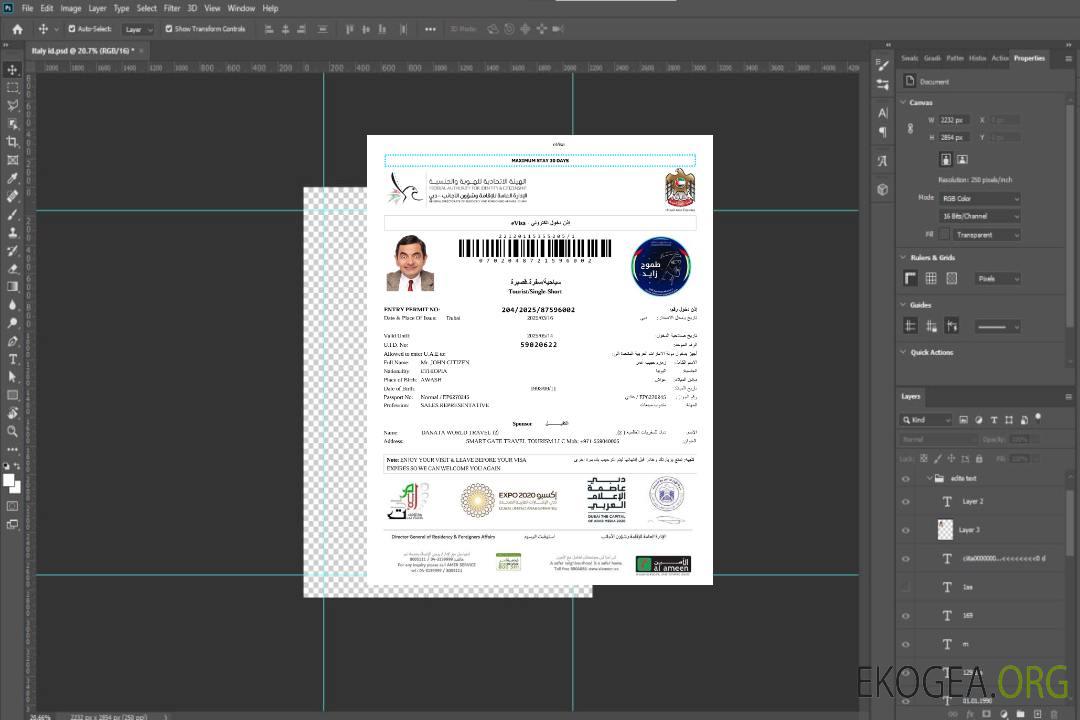The height and width of the screenshot is (720, 1080).
Task: Open the Pixels ruler units dropdown
Action: tap(998, 278)
